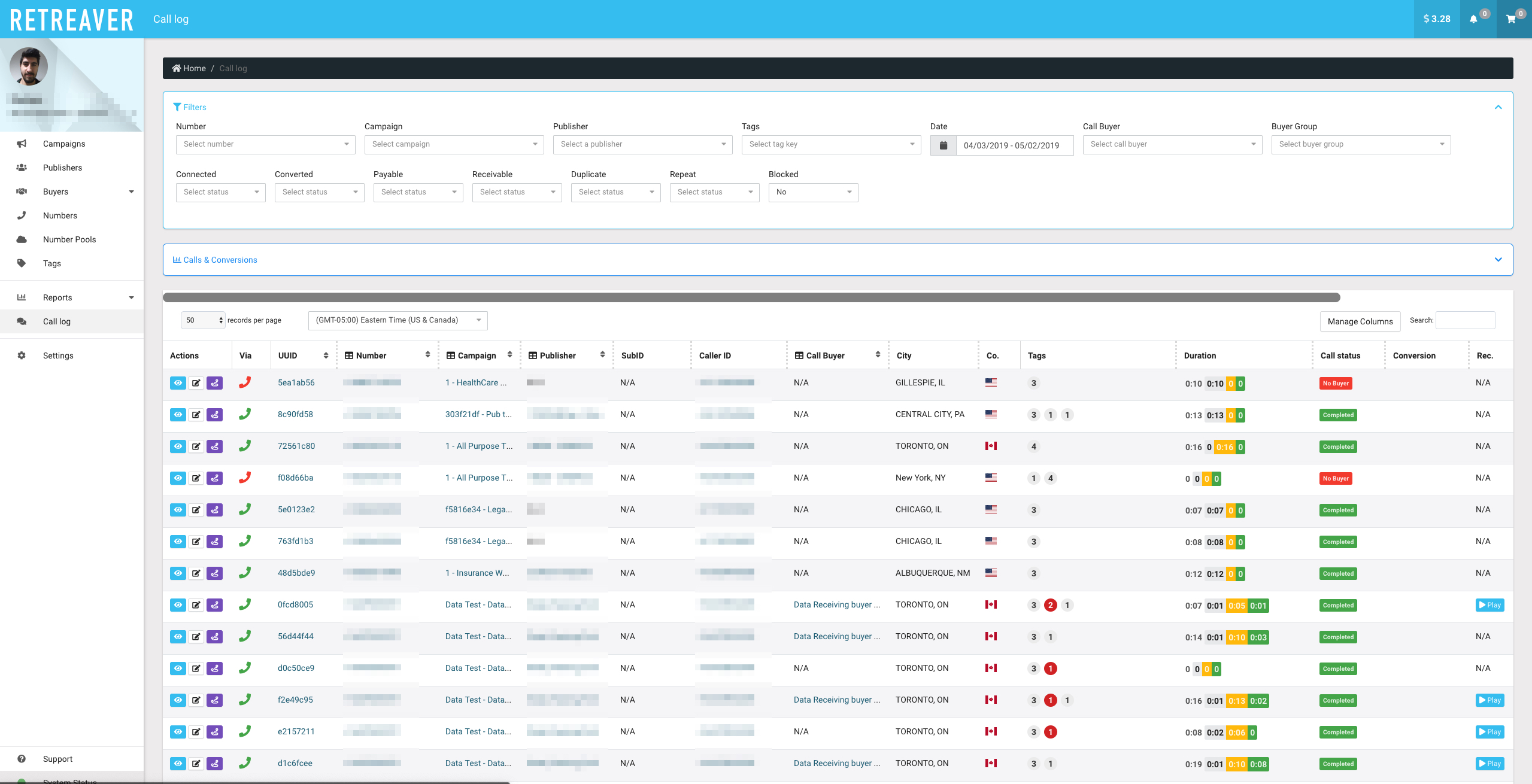Open the shopping cart icon
Viewport: 1532px width, 784px height.
pos(1510,19)
